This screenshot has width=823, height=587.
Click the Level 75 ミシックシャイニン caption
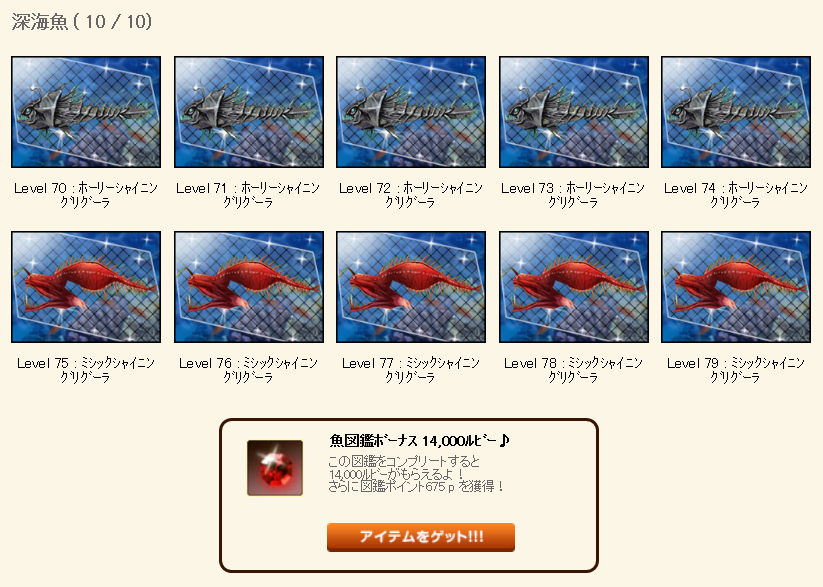pyautogui.click(x=86, y=370)
